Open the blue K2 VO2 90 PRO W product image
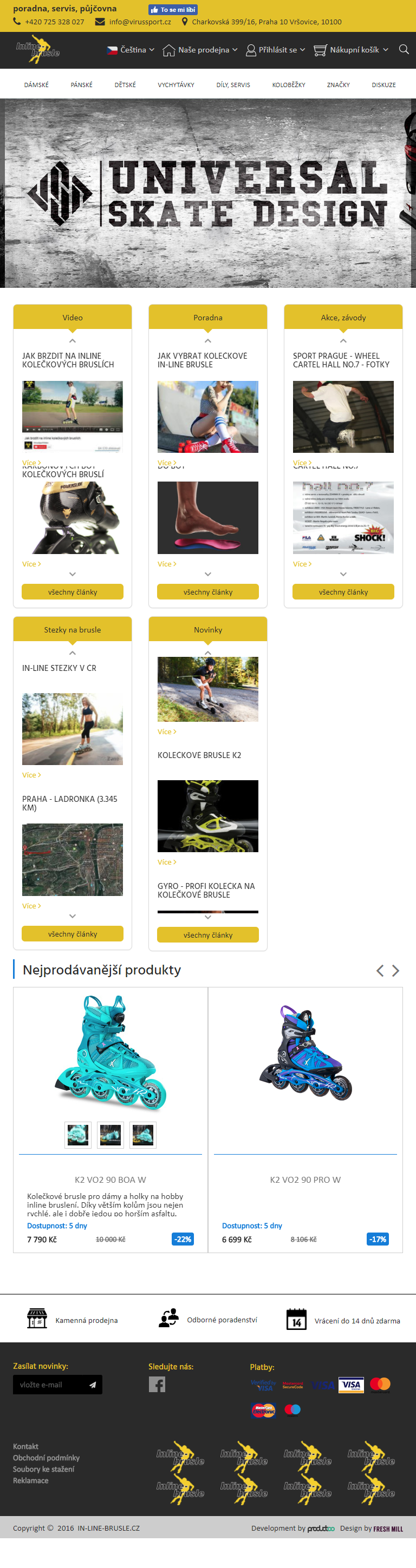This screenshot has height=1568, width=416. 305,1054
